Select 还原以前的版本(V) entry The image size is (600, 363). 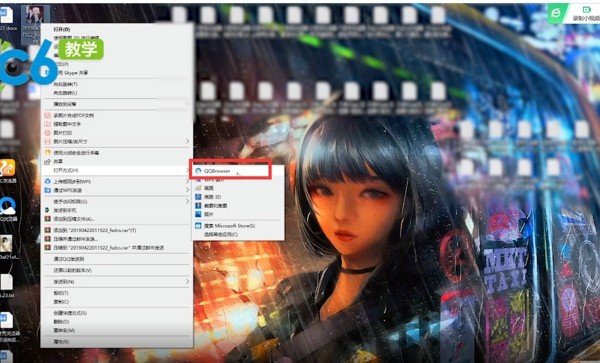[72, 270]
